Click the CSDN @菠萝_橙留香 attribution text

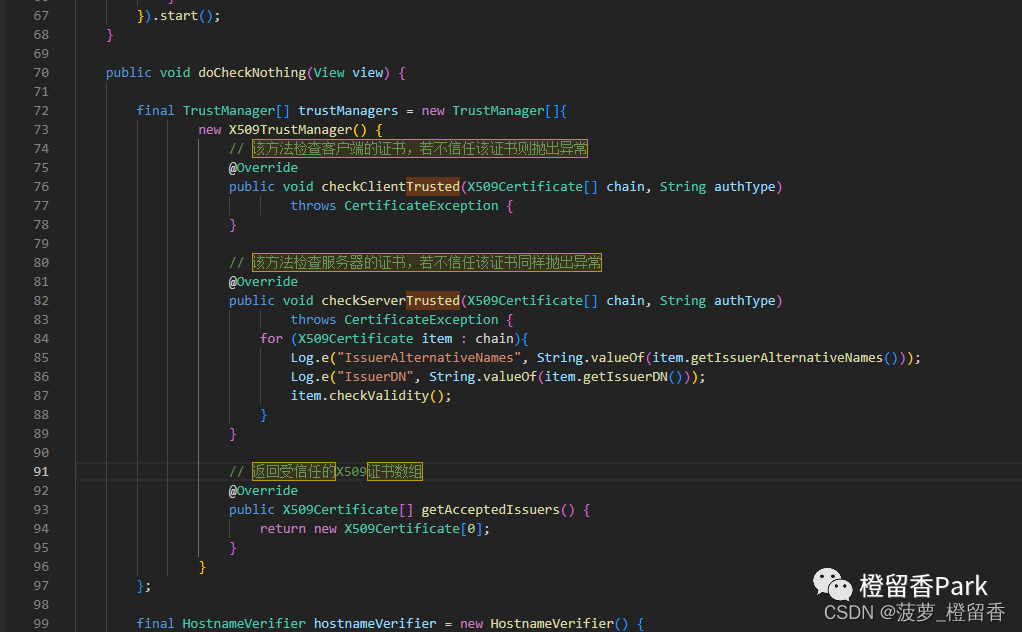(914, 612)
